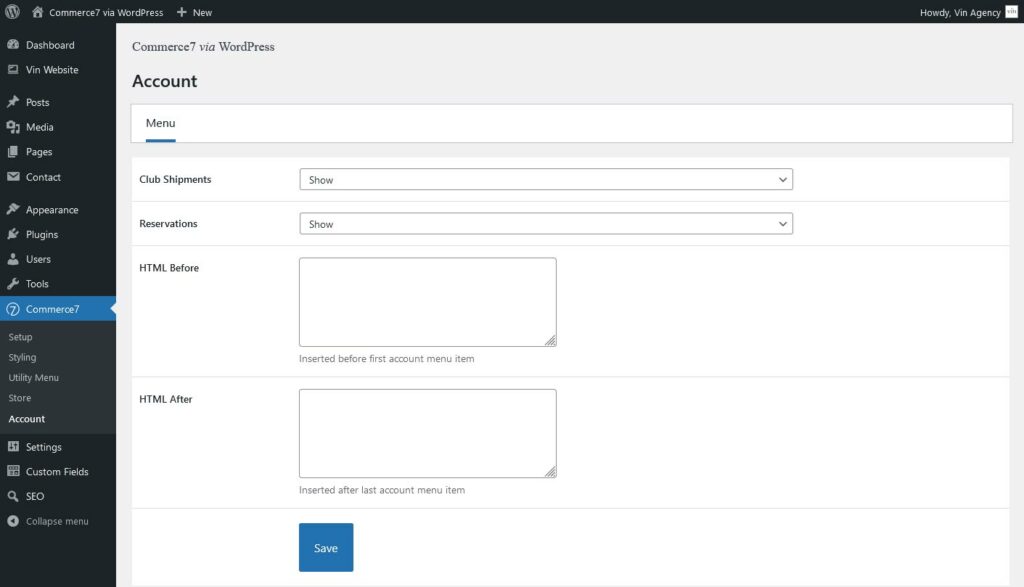Collapse the admin sidebar menu

[58, 521]
